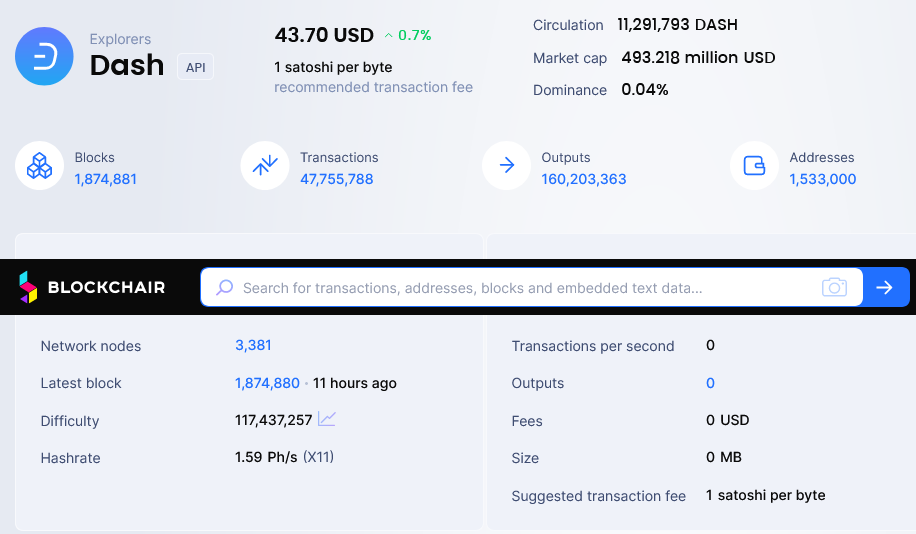The width and height of the screenshot is (916, 534).
Task: Click the BLOCKCHAIR wordmark
Action: pos(106,287)
